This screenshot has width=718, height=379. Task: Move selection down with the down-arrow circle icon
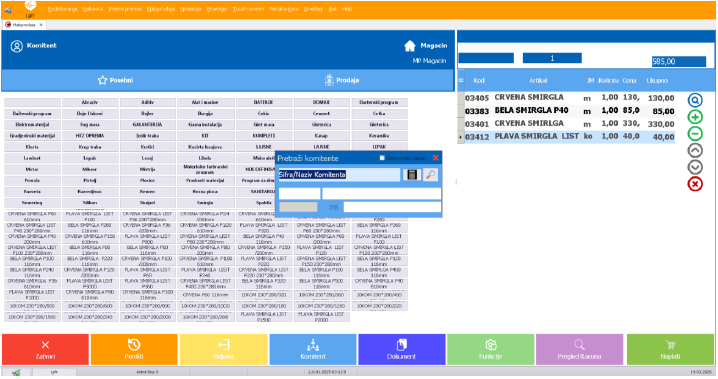click(695, 167)
